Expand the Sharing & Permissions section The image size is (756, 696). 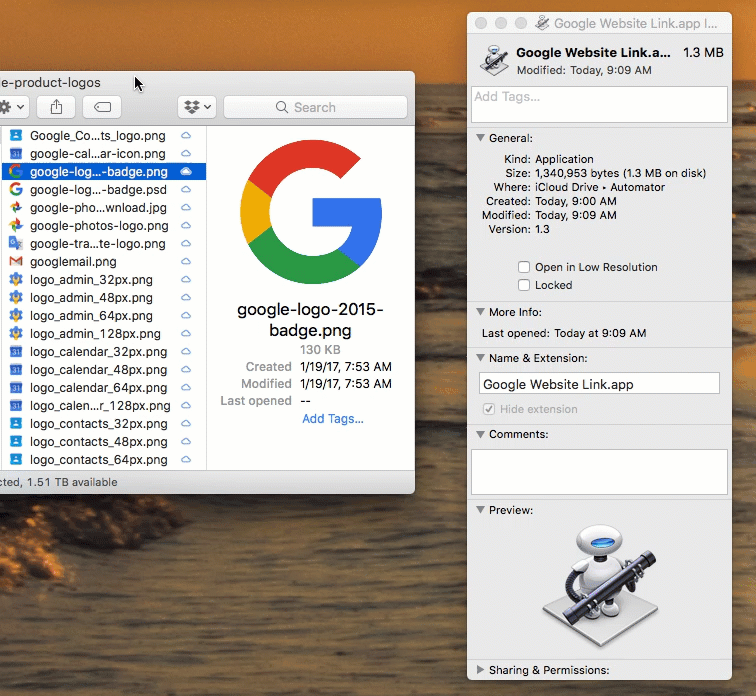(481, 670)
